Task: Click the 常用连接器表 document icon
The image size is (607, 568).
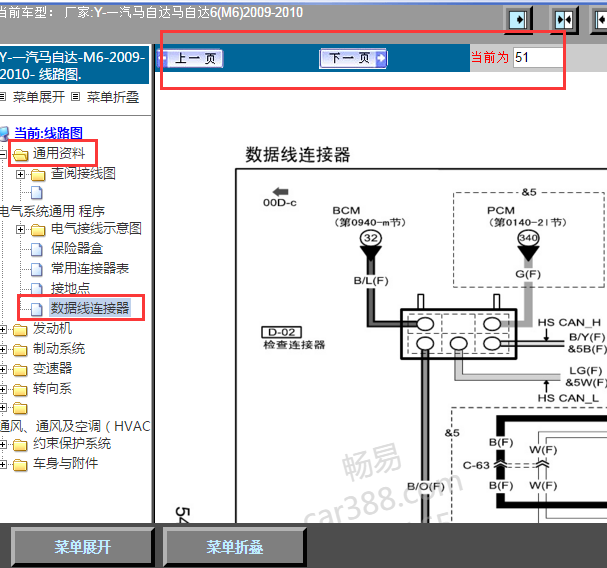Action: [x=37, y=269]
